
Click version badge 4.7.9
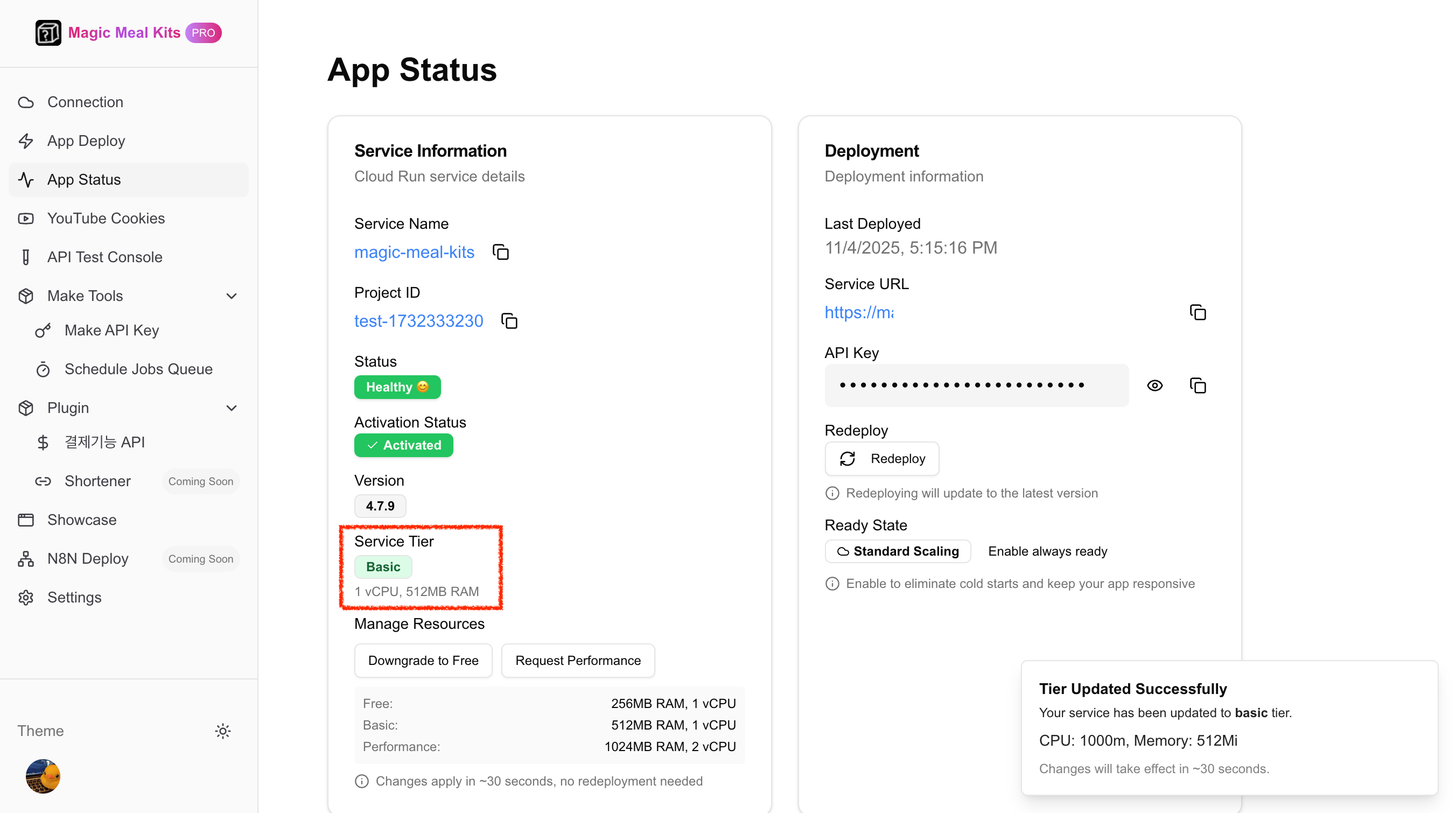[x=380, y=506]
